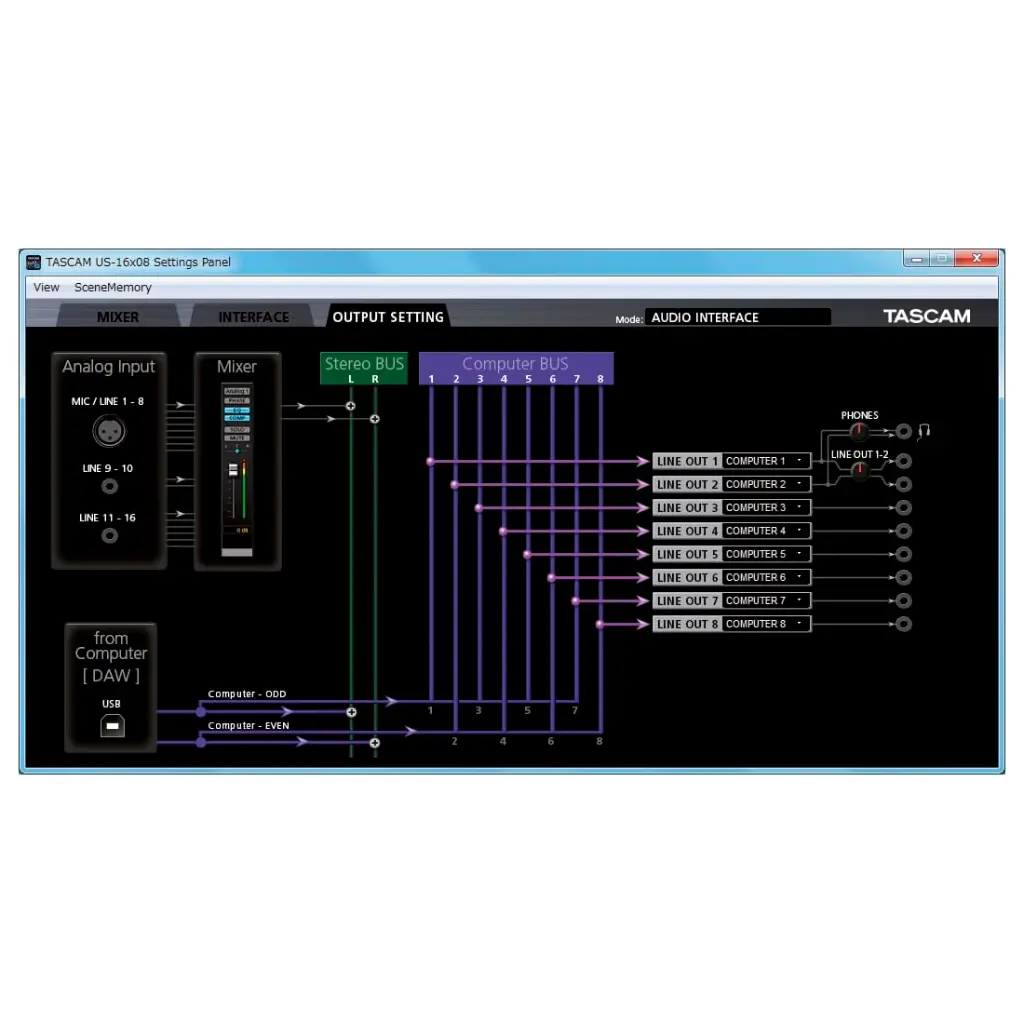Click the LINE OUT 8 output jack icon
1024x1024 pixels.
pyautogui.click(x=904, y=624)
